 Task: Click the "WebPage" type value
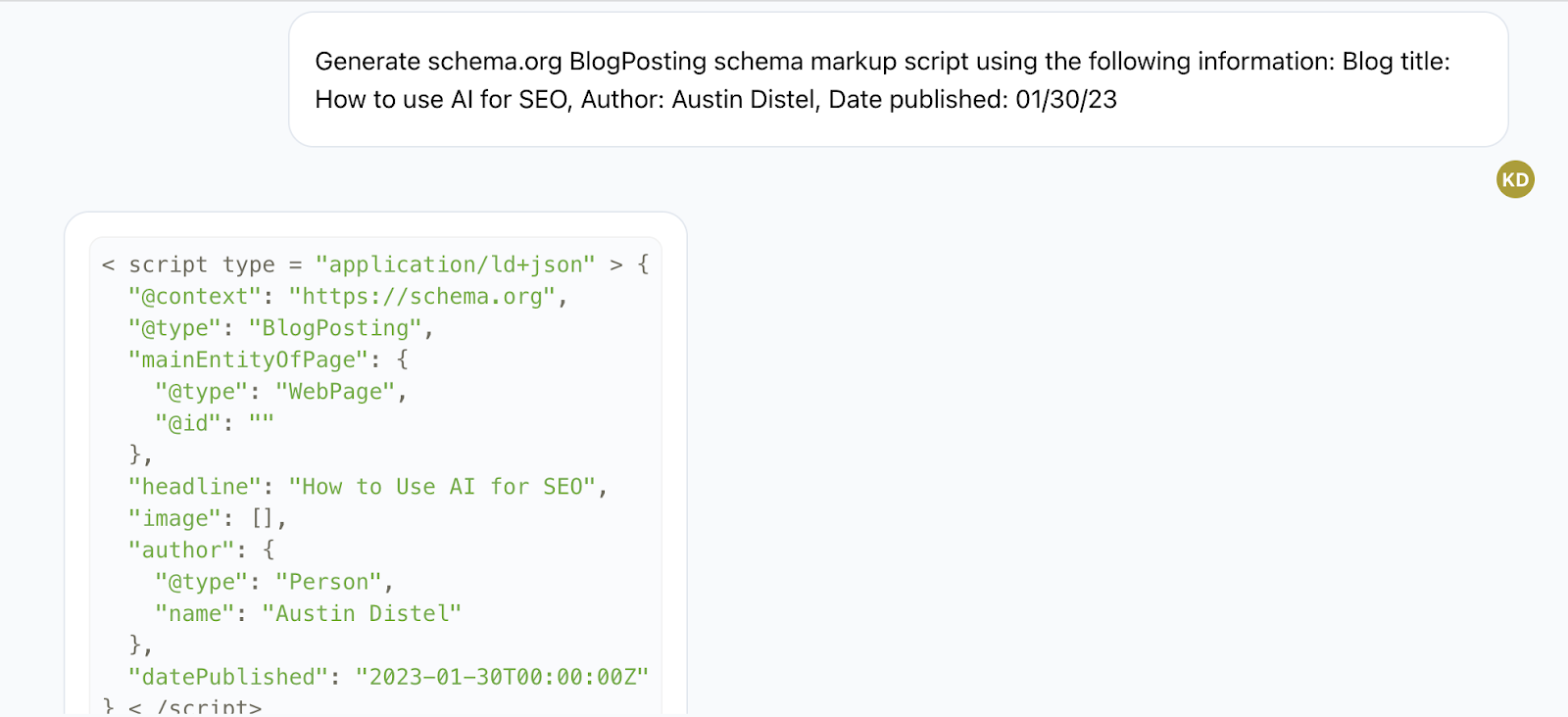click(335, 392)
